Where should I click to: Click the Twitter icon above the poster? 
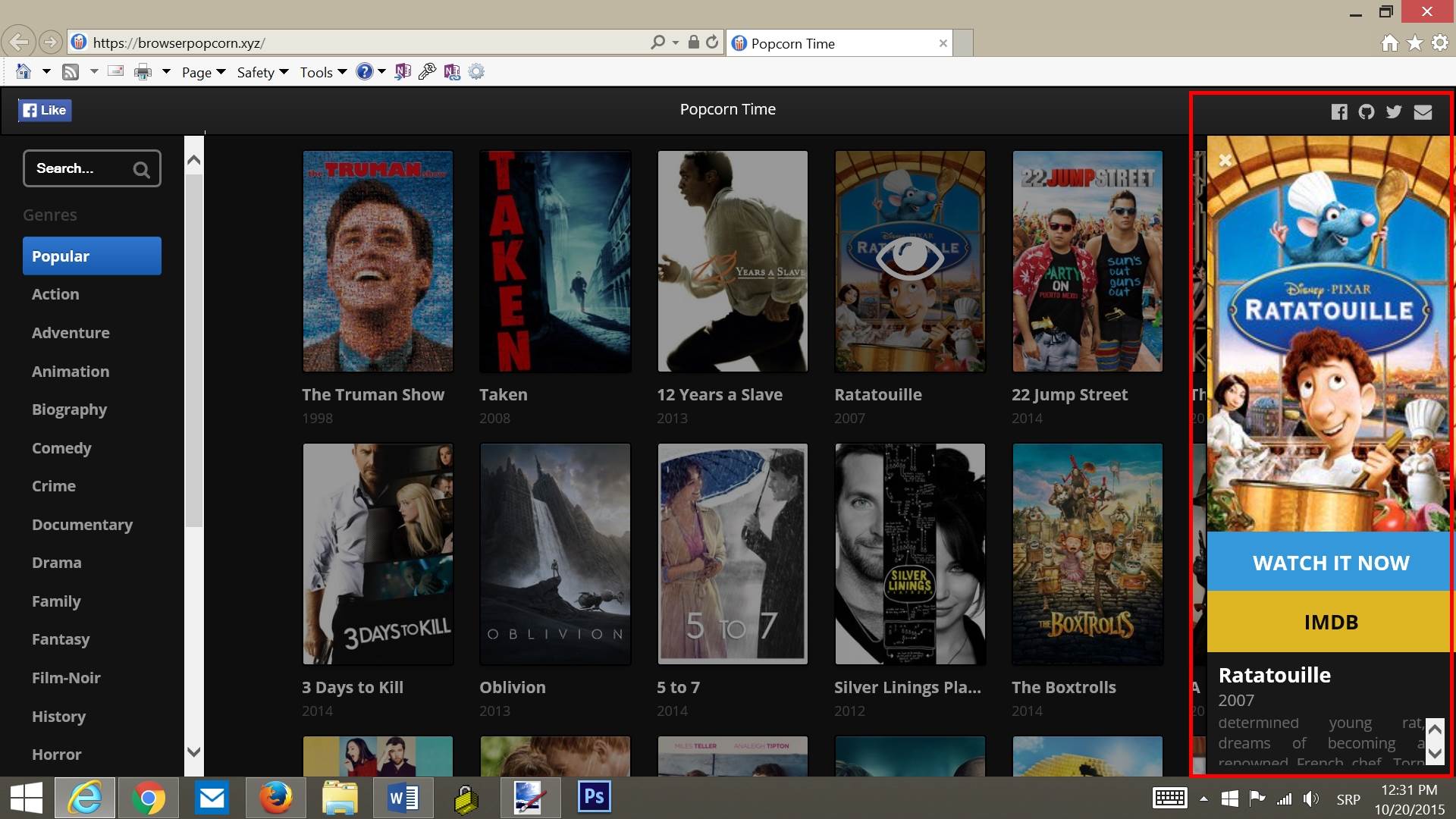[x=1394, y=111]
